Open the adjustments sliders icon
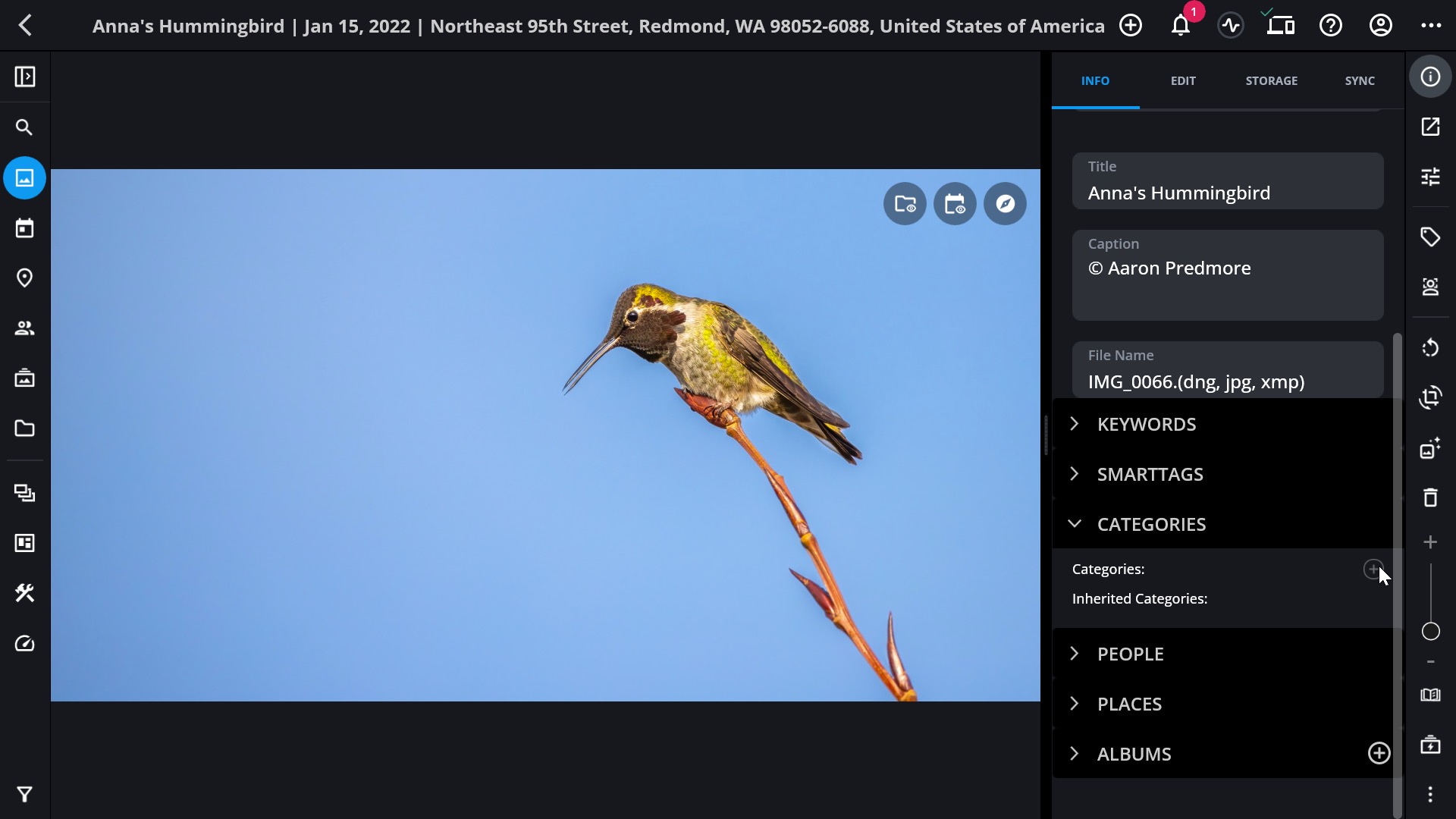The height and width of the screenshot is (819, 1456). [1430, 177]
